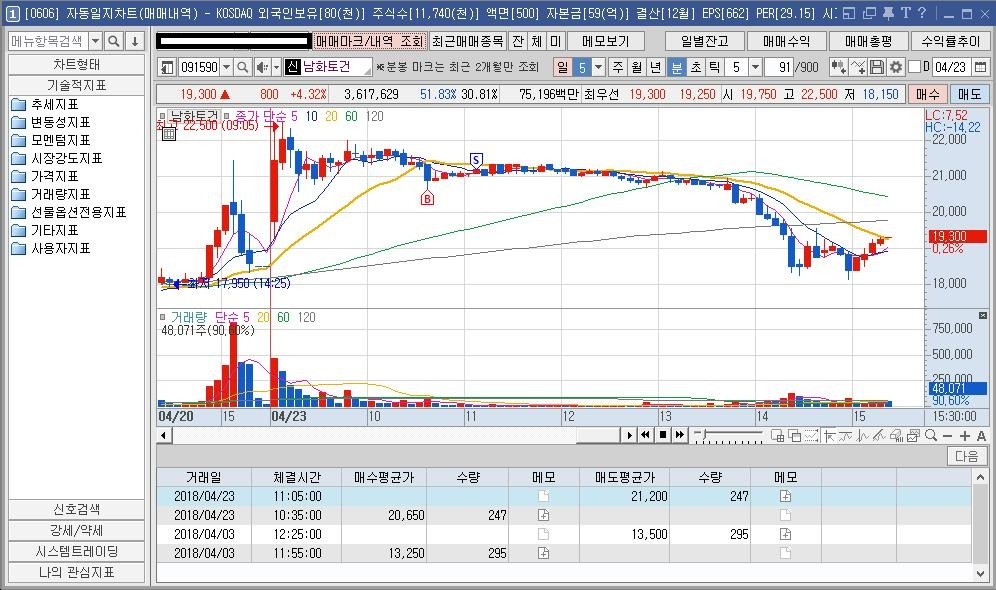Image resolution: width=996 pixels, height=590 pixels.
Task: Save chart with floppy disk icon
Action: click(877, 67)
